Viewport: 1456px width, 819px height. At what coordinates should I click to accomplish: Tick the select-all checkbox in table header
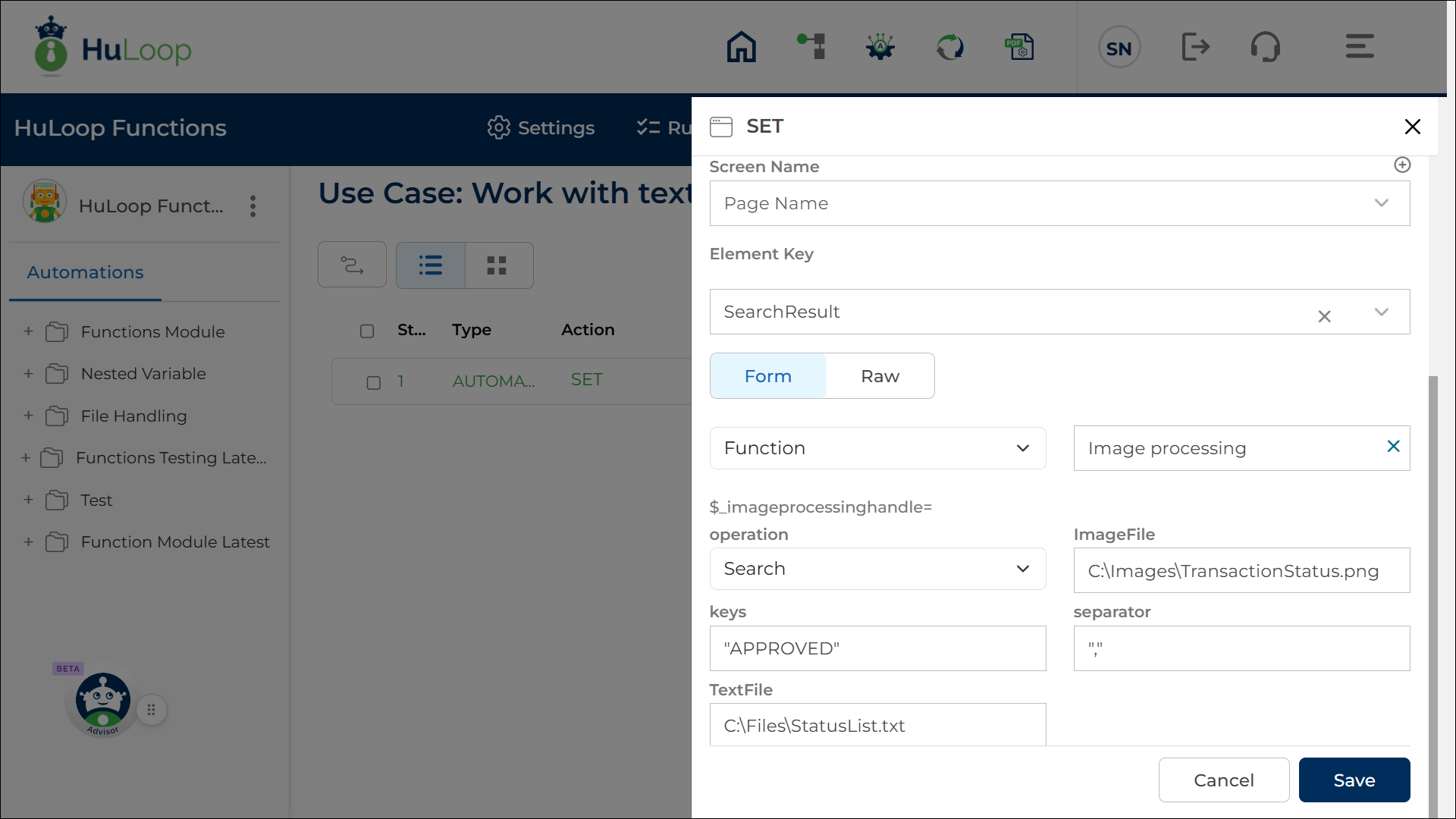coord(367,331)
